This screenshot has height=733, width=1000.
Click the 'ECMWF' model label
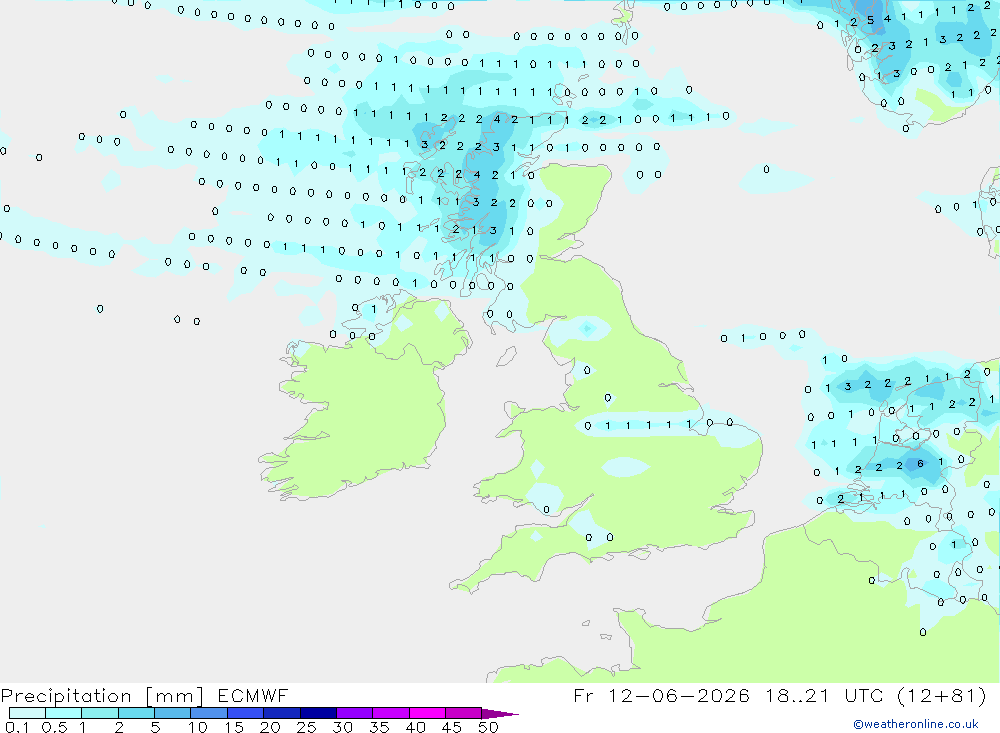click(x=253, y=696)
